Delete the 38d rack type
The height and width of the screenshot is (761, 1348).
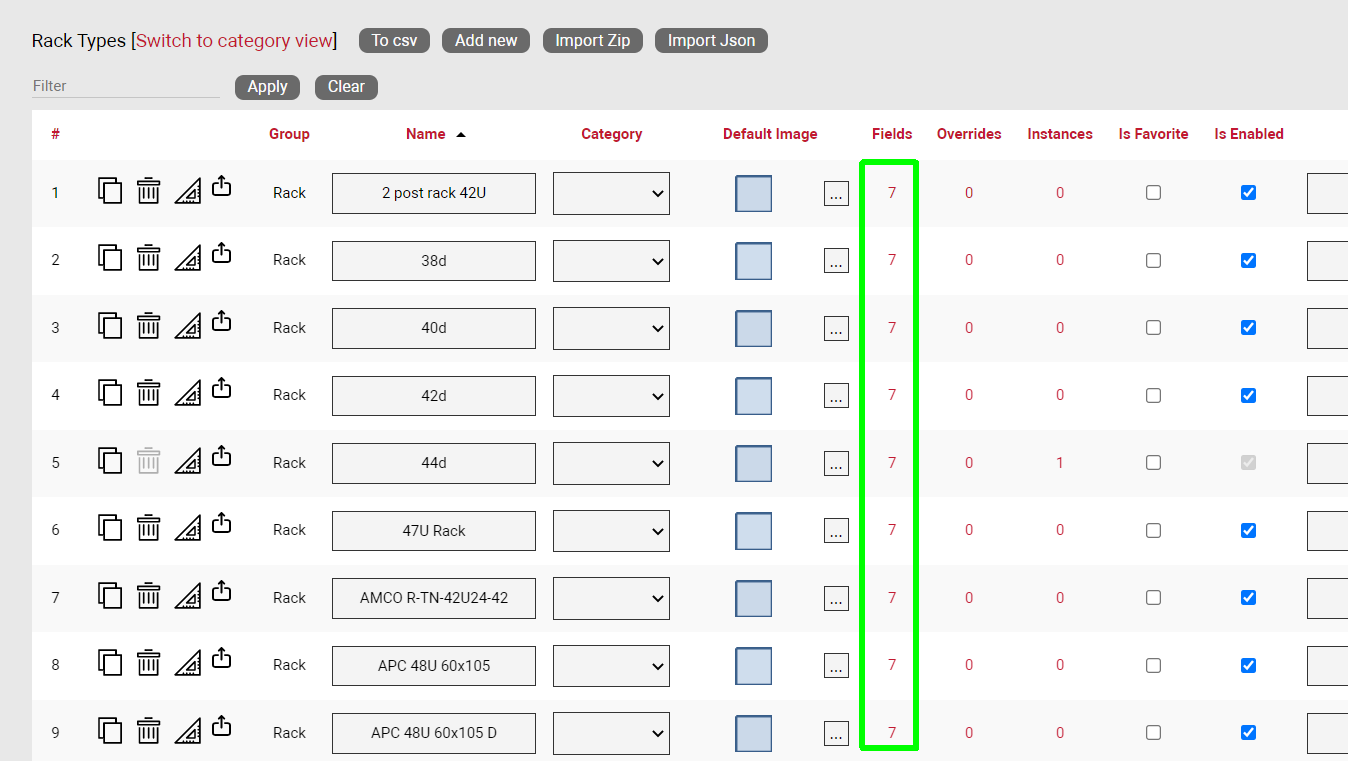coord(148,259)
